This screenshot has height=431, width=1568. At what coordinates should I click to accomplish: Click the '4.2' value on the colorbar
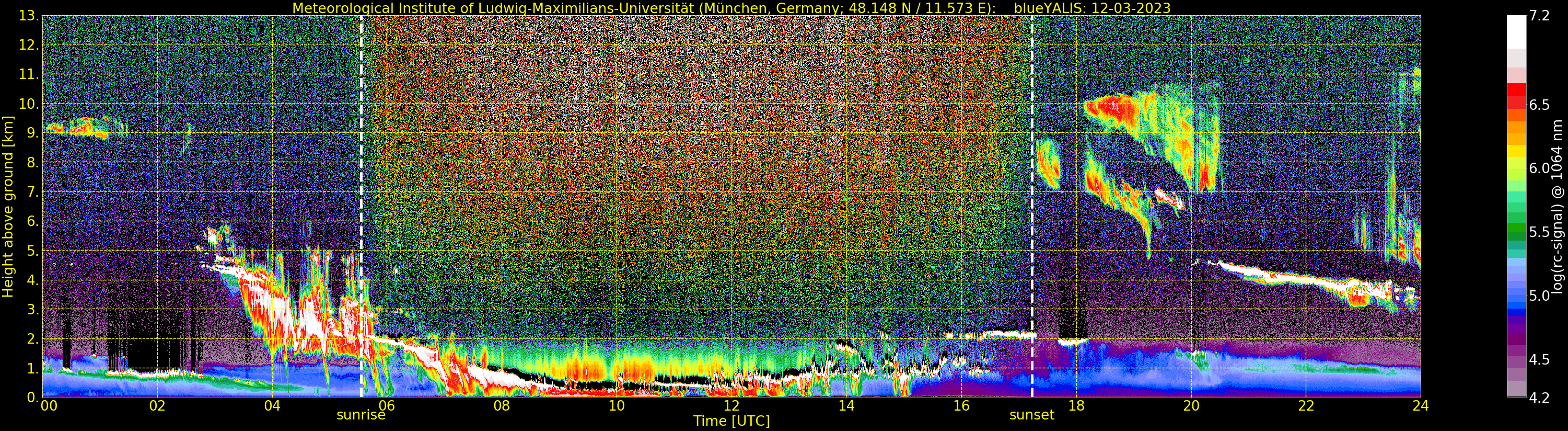[x=1539, y=398]
